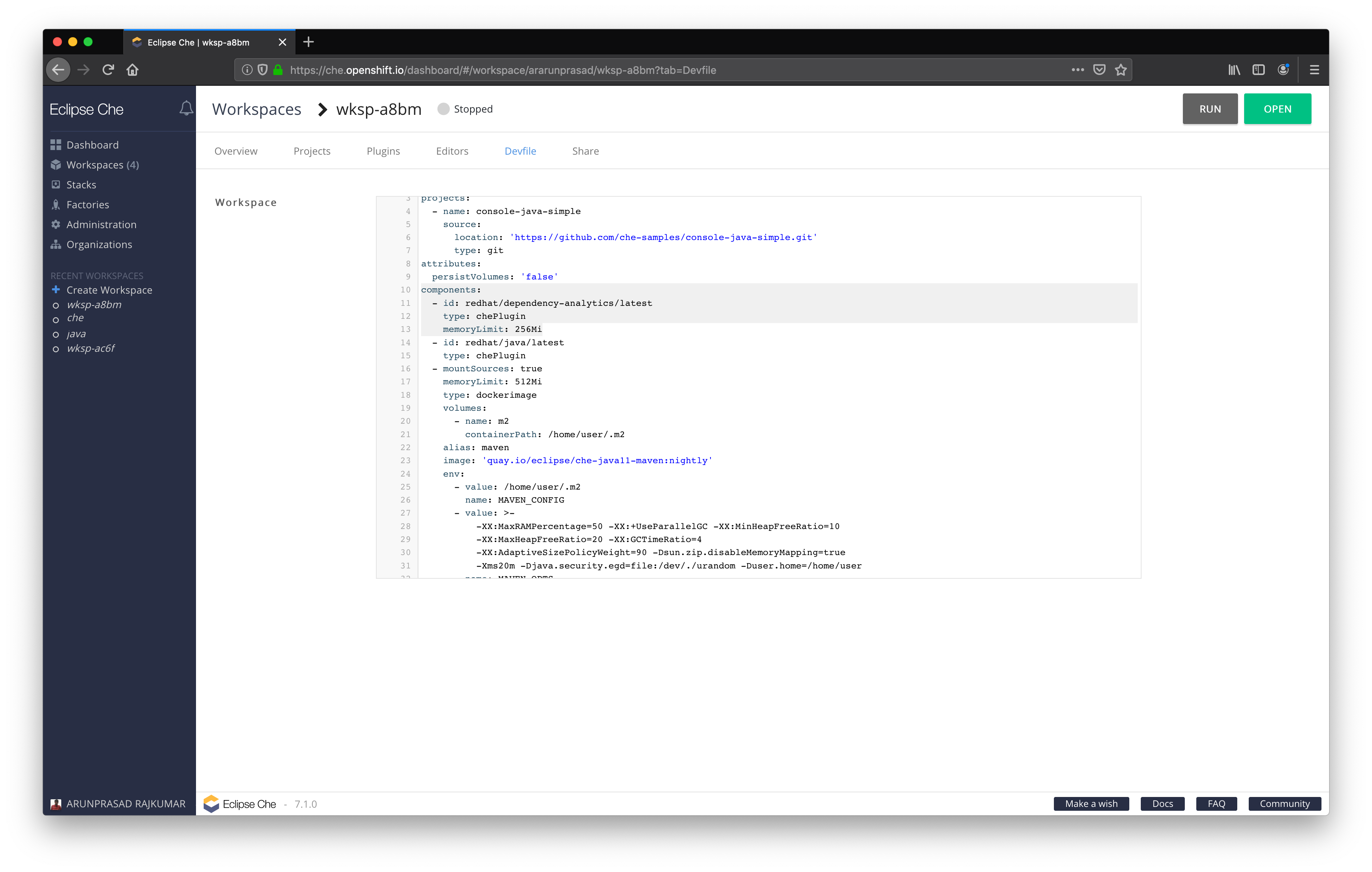Open the site information icon in address bar
Screen dimensions: 1372x872
coord(247,70)
